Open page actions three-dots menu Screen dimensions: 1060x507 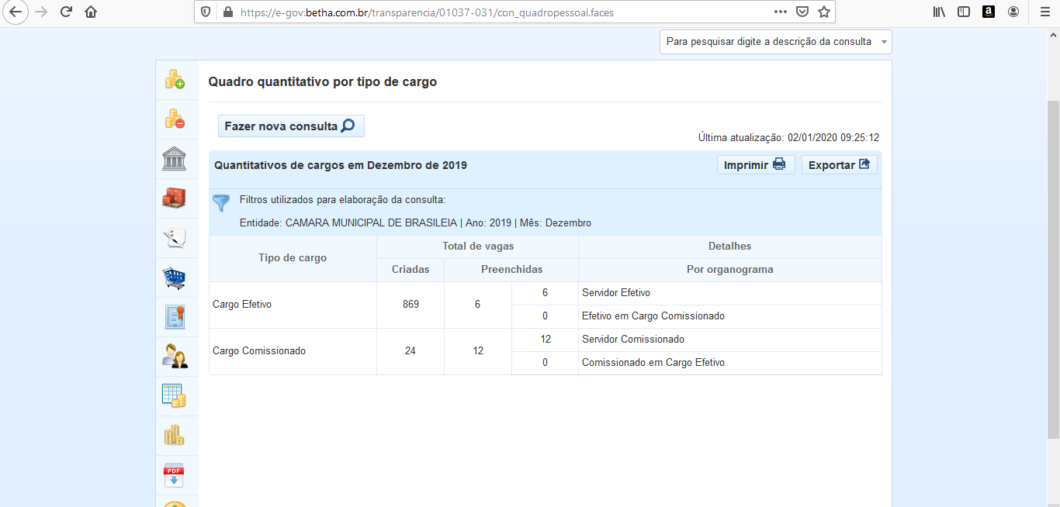point(781,12)
